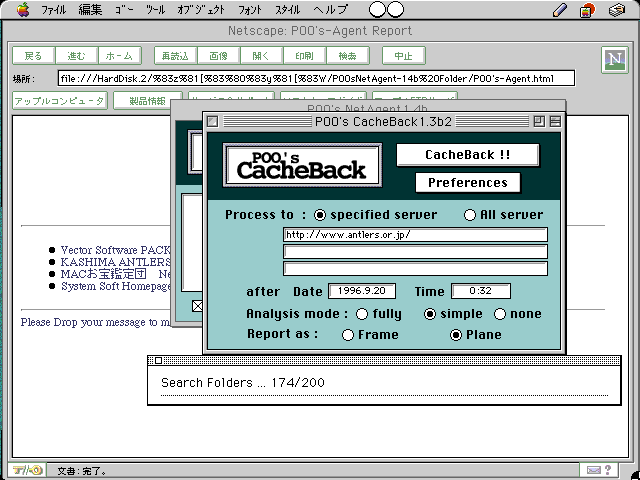Click the POO's CacheBack logo

[x=301, y=165]
